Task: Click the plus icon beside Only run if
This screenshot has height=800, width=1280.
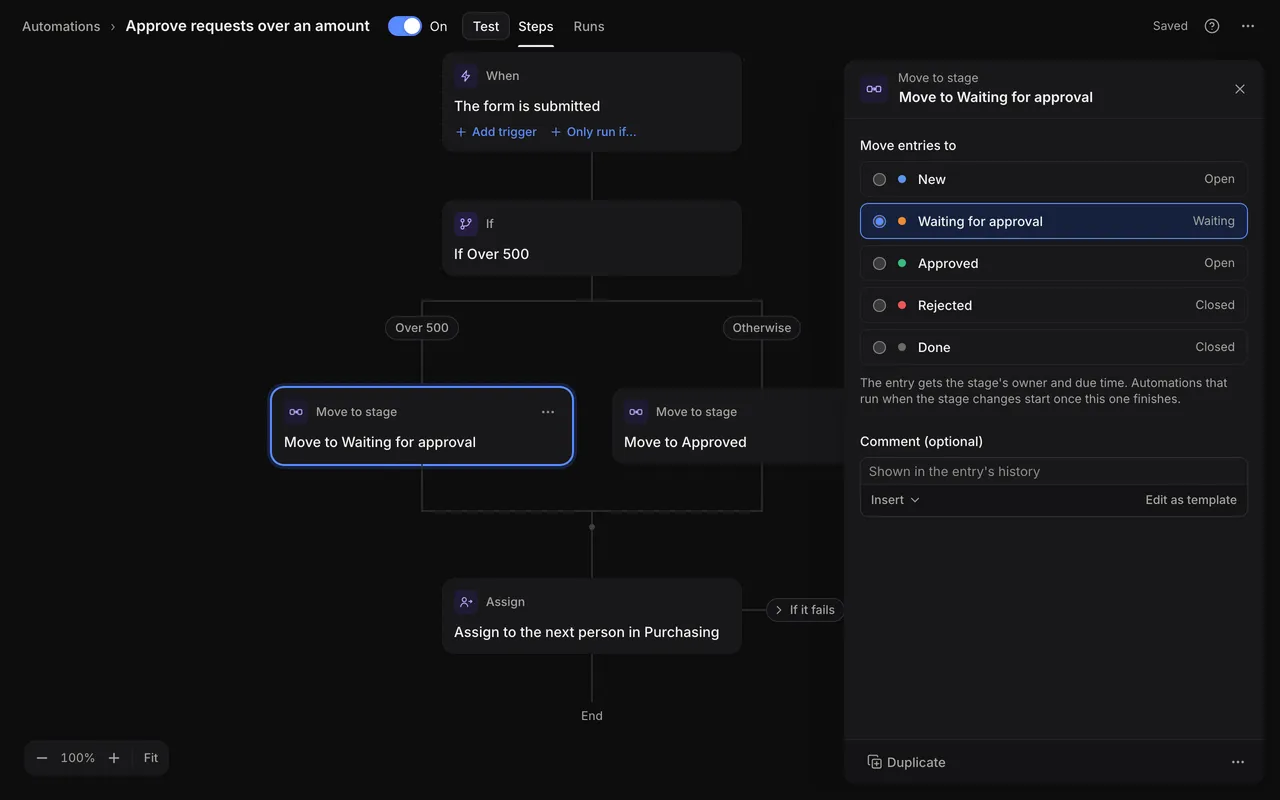Action: point(556,132)
